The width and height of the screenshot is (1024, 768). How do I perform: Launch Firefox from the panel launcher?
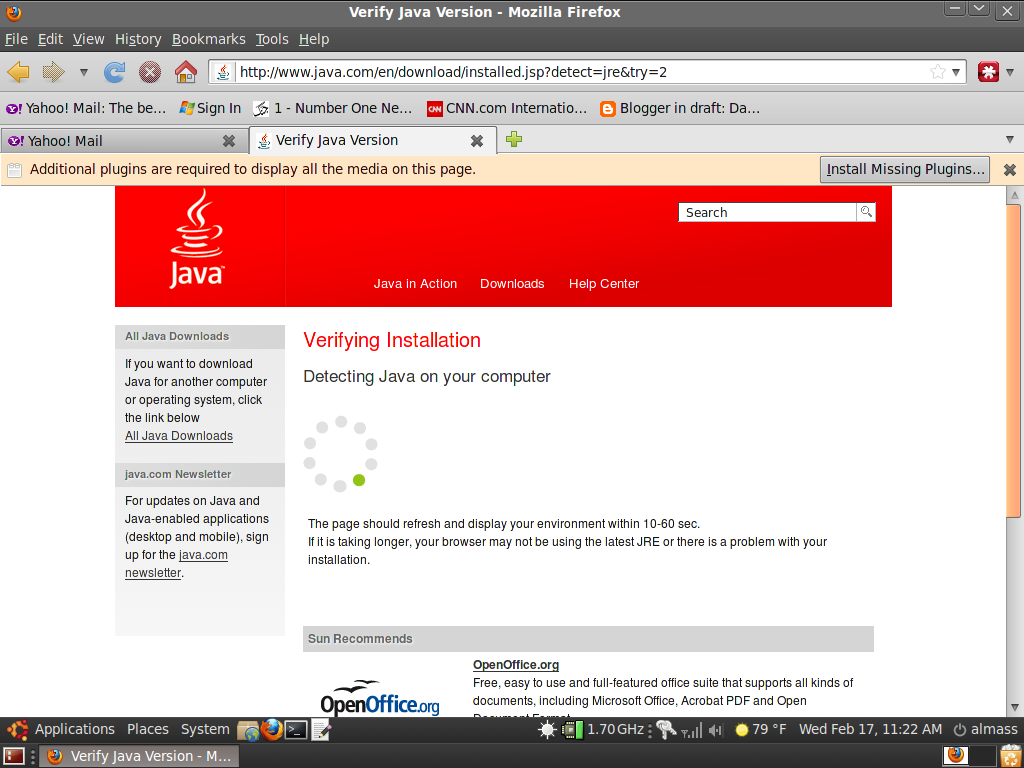[272, 729]
